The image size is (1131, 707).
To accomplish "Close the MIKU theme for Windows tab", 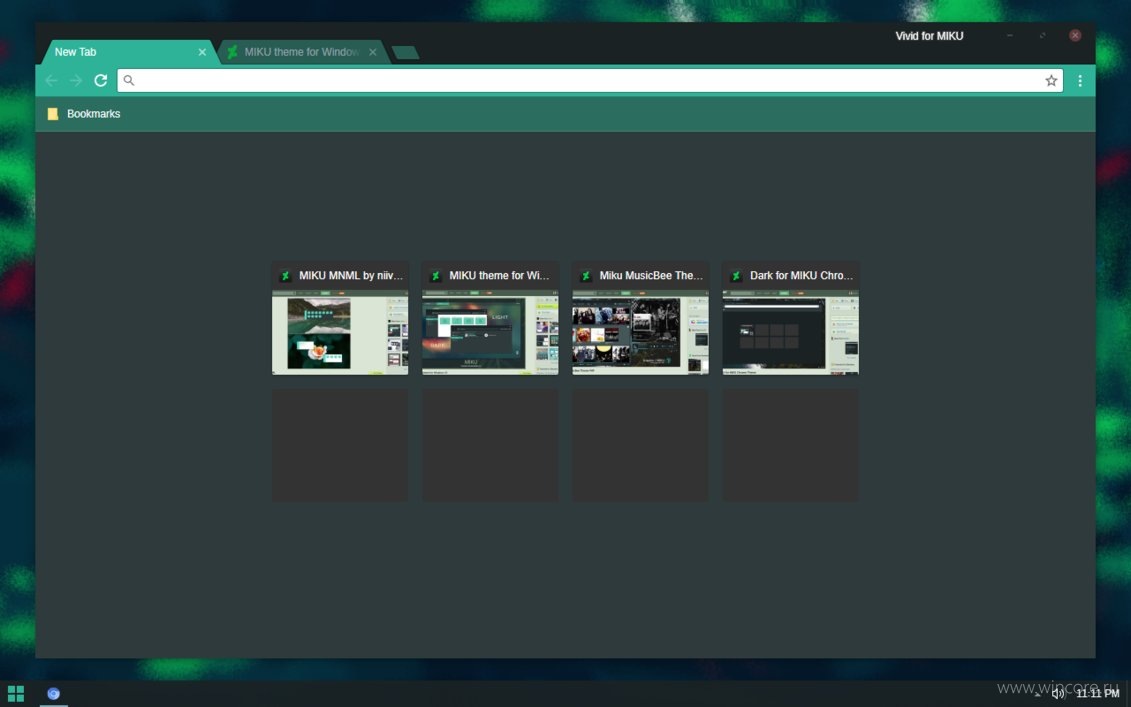I will click(x=373, y=52).
